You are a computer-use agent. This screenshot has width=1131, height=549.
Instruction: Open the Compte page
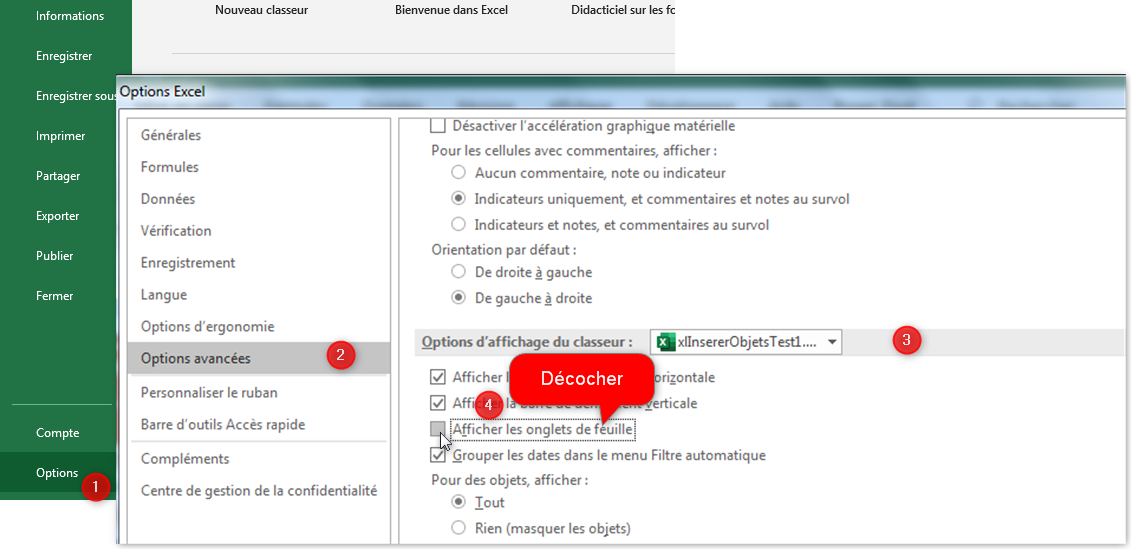tap(58, 433)
